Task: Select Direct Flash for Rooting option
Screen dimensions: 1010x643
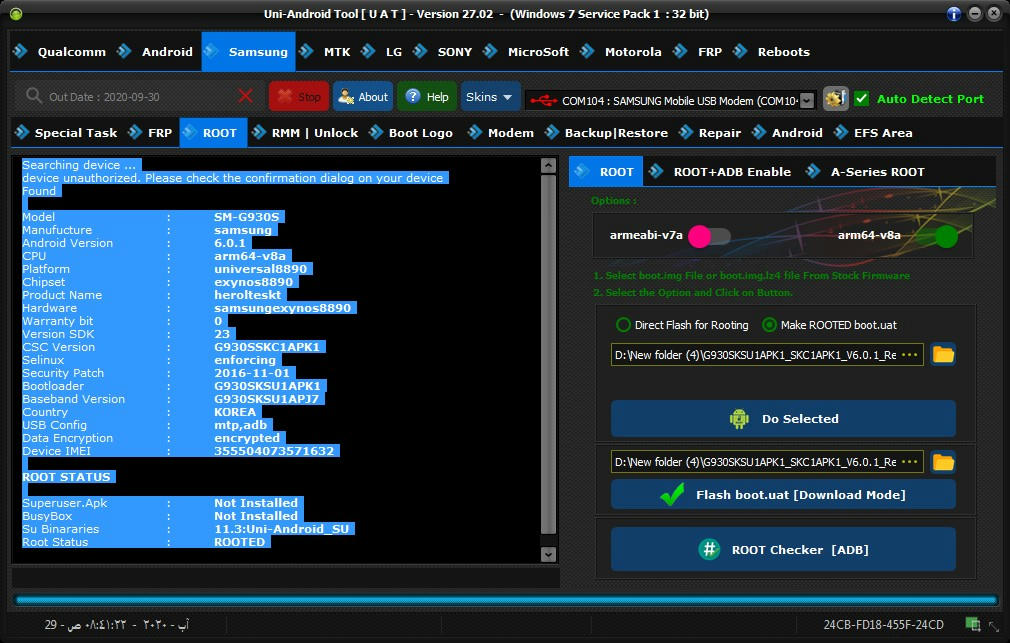Action: [683, 325]
